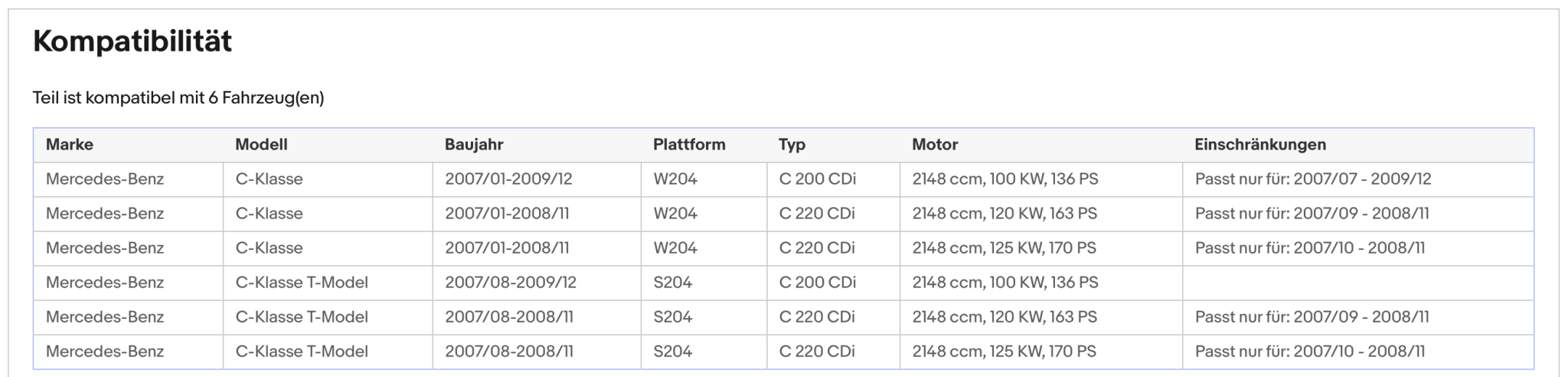The image size is (1568, 377).
Task: Click the Einschränkungen column header
Action: (x=1260, y=144)
